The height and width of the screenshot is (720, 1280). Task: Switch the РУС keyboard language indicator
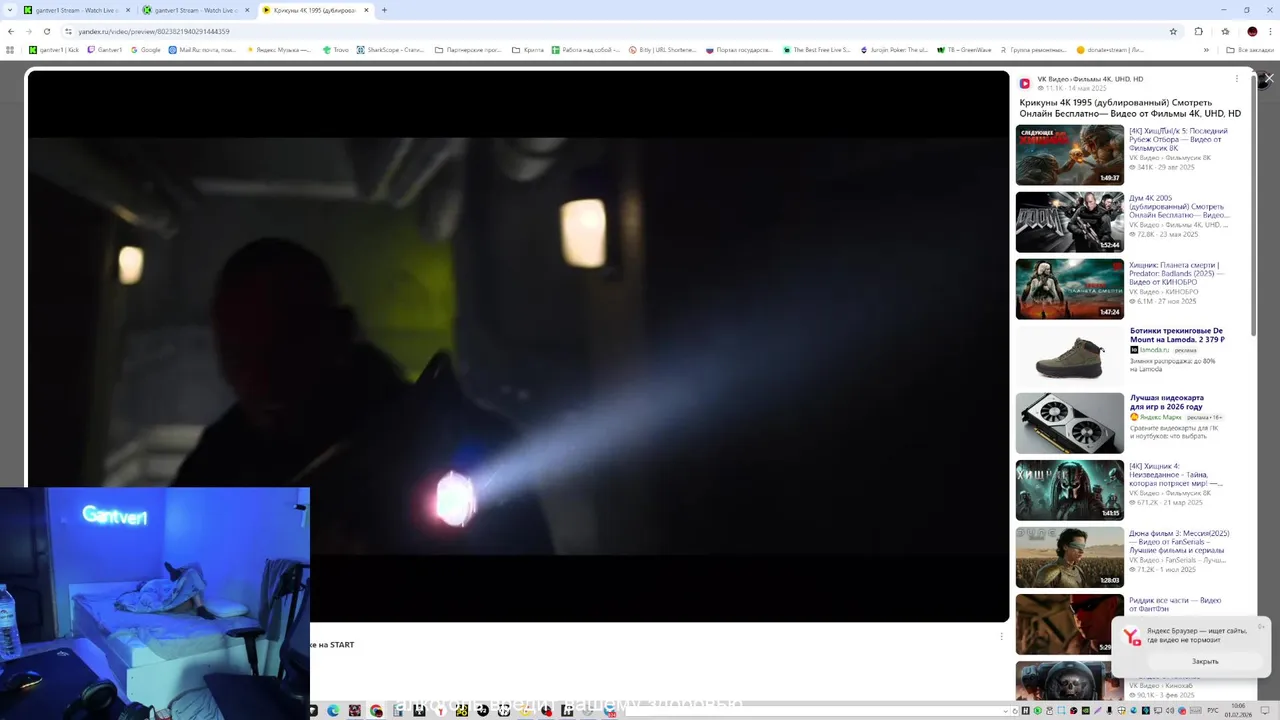pyautogui.click(x=1212, y=711)
